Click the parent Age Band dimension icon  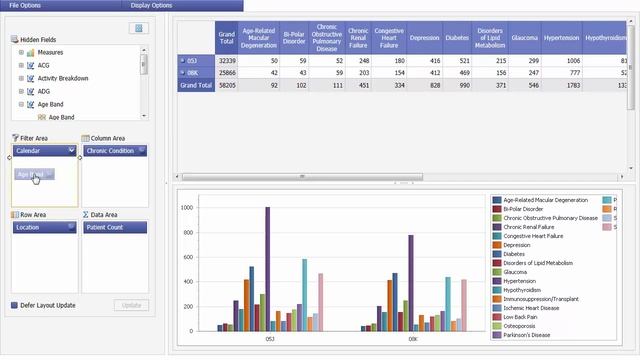(31, 104)
